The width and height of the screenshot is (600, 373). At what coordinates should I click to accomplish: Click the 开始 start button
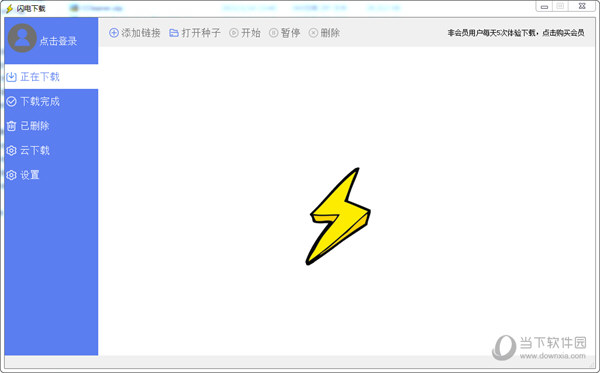click(x=245, y=33)
